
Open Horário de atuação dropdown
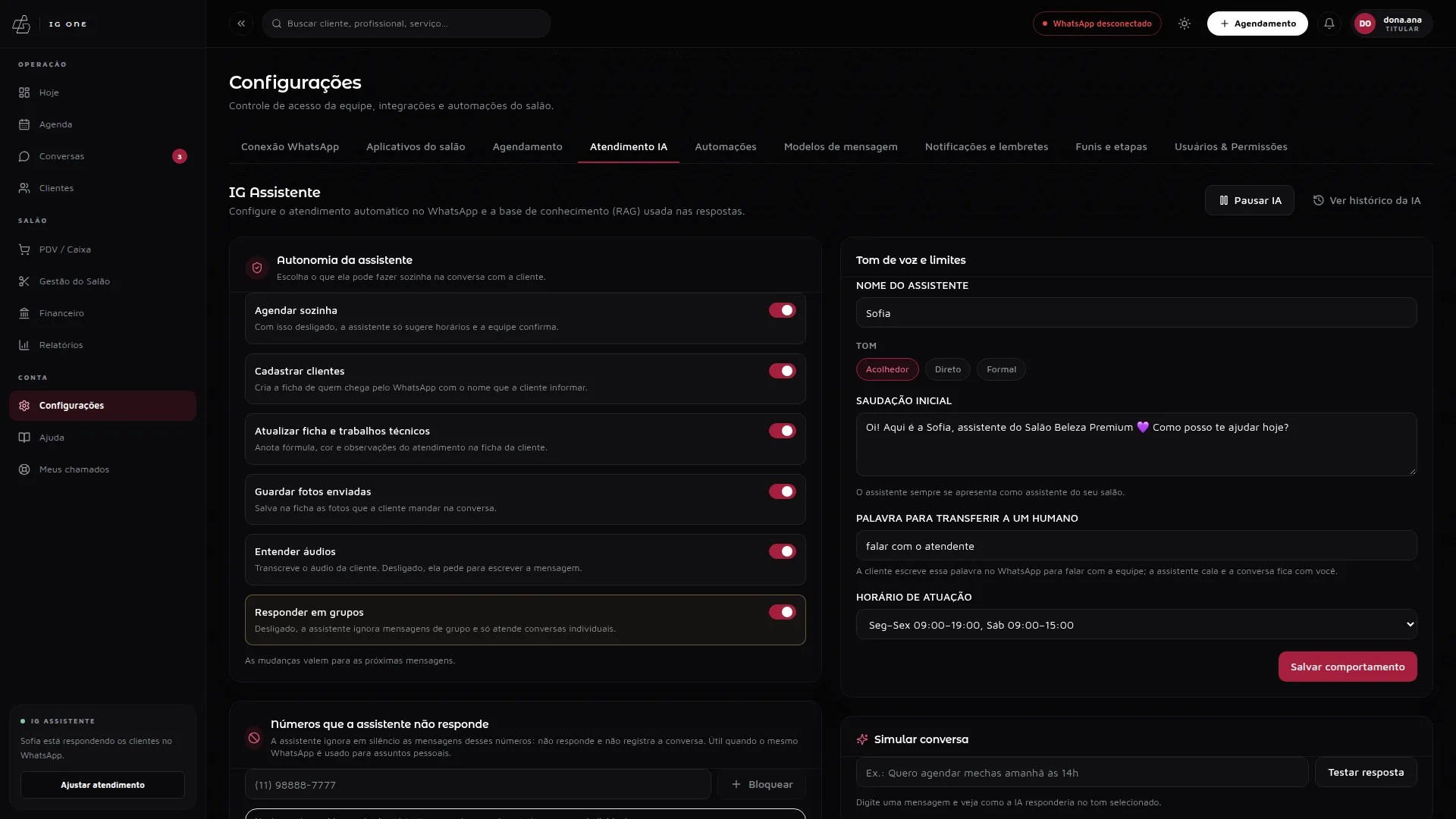click(x=1136, y=625)
